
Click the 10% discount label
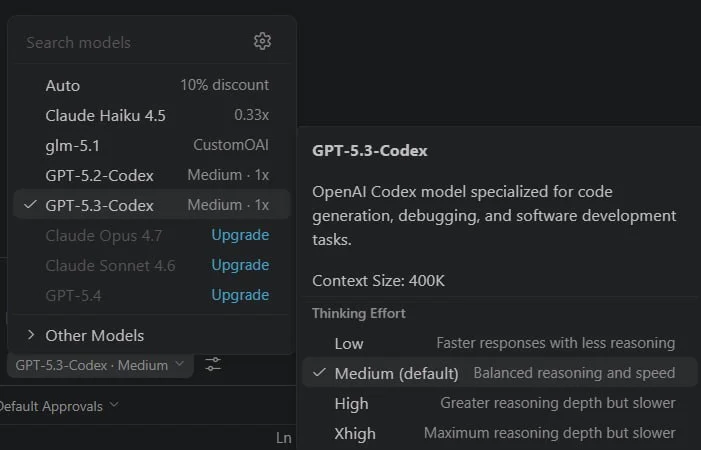[224, 85]
